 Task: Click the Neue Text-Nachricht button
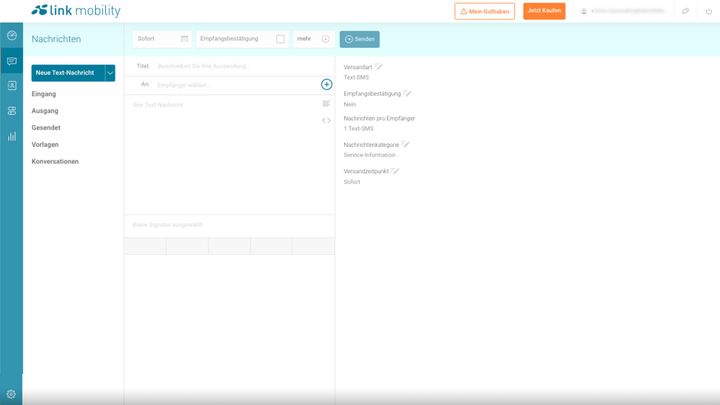[x=68, y=73]
